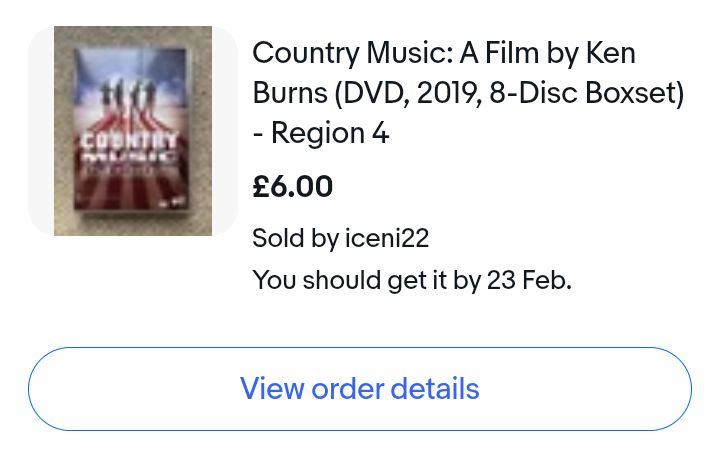Click the word 'Country' in item title
The image size is (720, 466).
pyautogui.click(x=305, y=53)
